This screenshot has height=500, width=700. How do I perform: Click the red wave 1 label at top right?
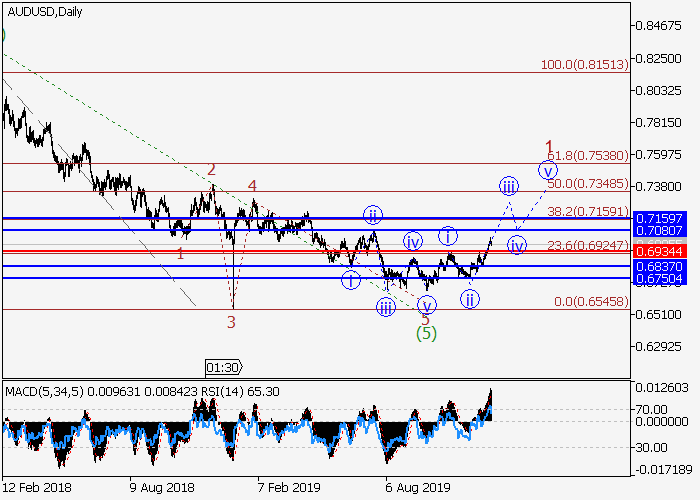pyautogui.click(x=548, y=146)
